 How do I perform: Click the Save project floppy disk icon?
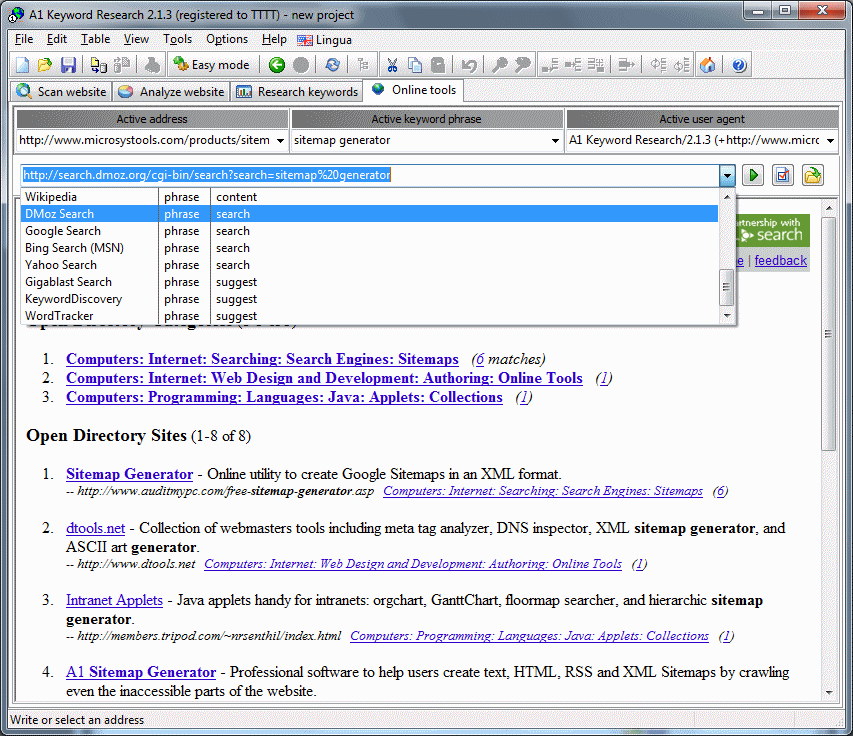(x=68, y=65)
